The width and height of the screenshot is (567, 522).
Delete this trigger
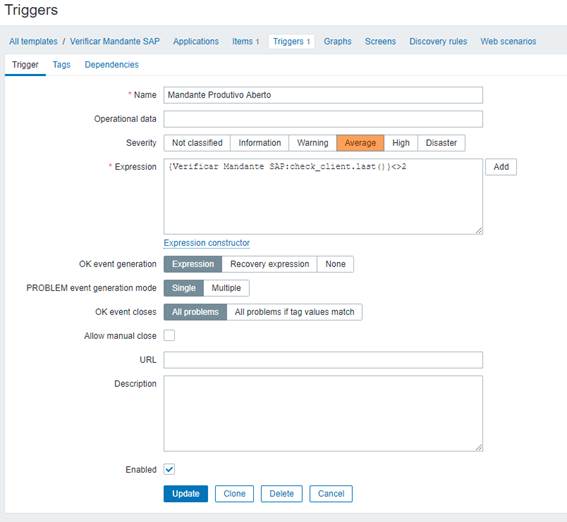pos(281,493)
